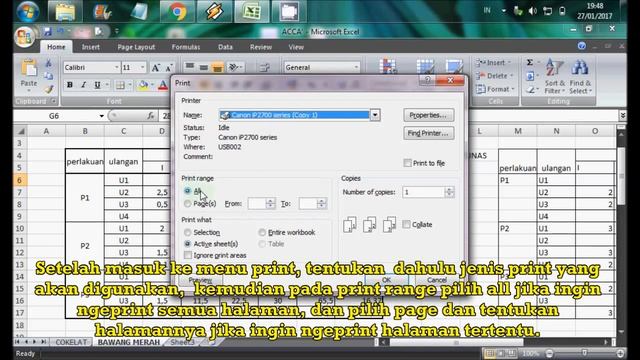Click the AutoSum sigma icon
This screenshot has width=640, height=360.
coord(529,62)
